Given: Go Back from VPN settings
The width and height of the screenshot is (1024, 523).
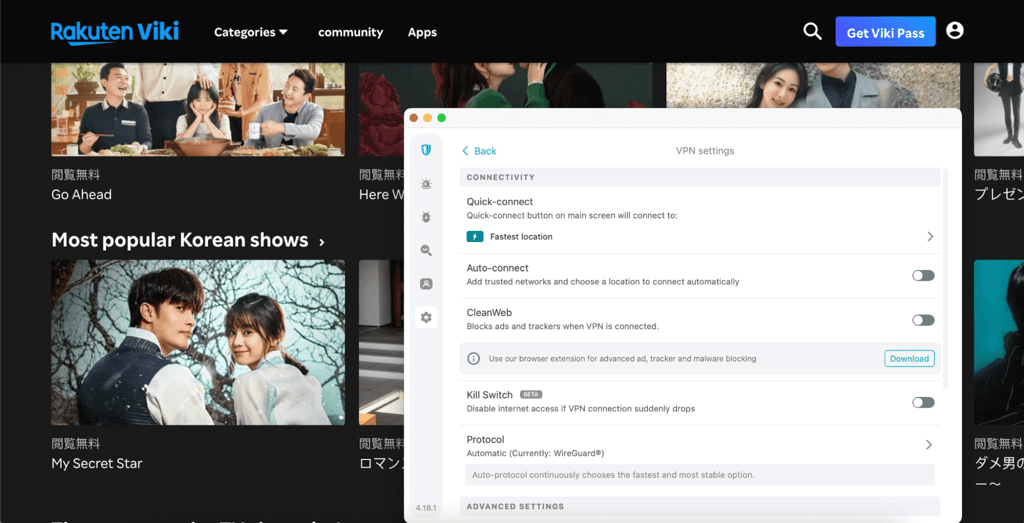Looking at the screenshot, I should pos(479,151).
